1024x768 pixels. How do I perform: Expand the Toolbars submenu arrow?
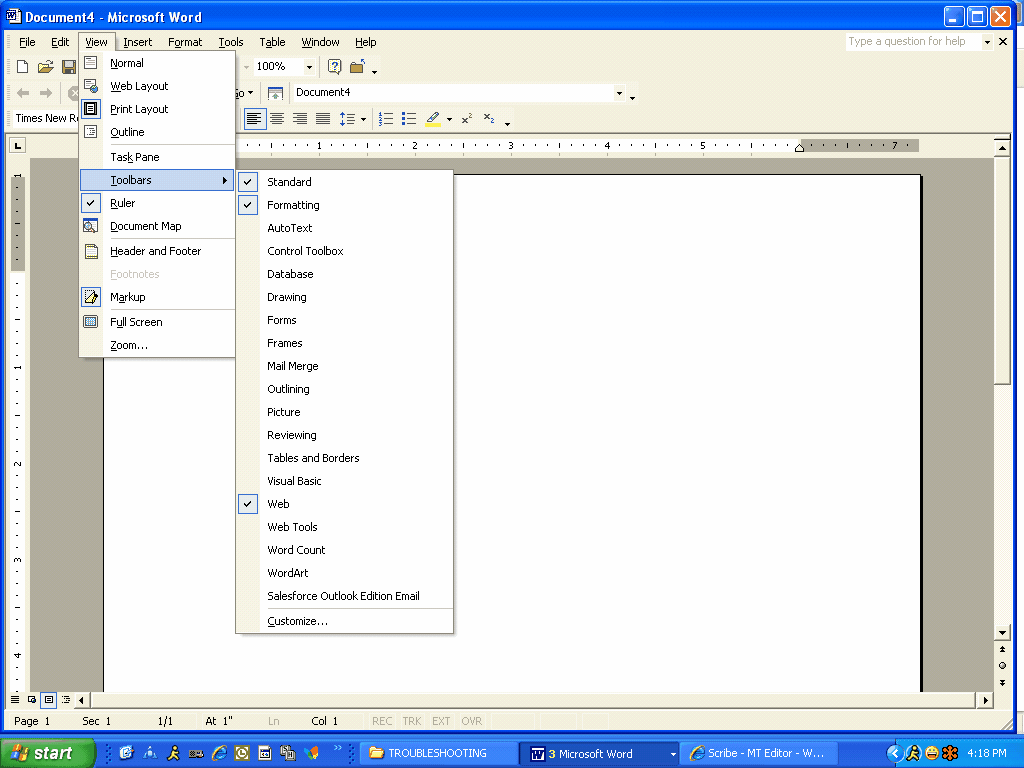tap(225, 180)
